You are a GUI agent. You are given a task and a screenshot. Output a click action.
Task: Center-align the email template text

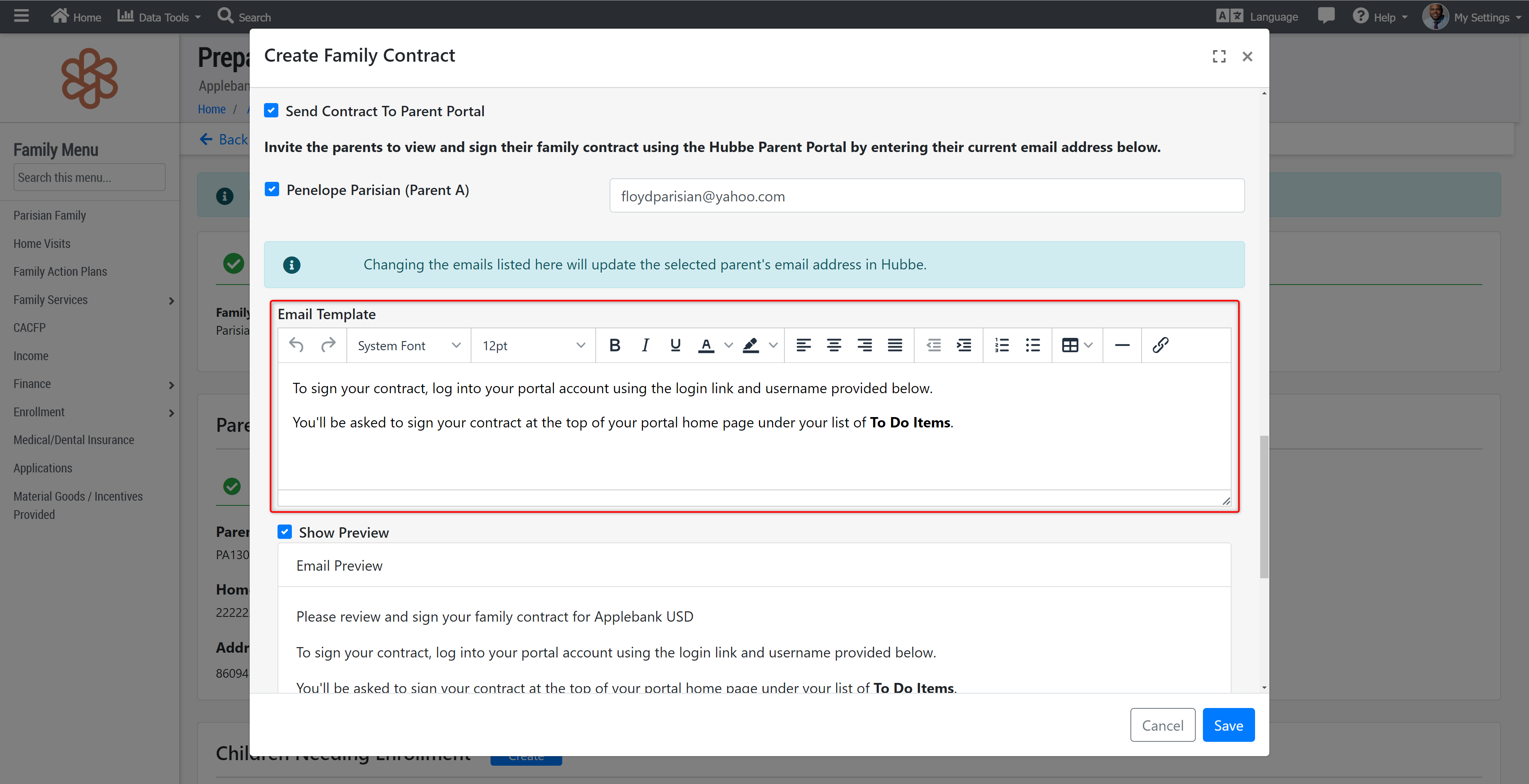(x=833, y=345)
